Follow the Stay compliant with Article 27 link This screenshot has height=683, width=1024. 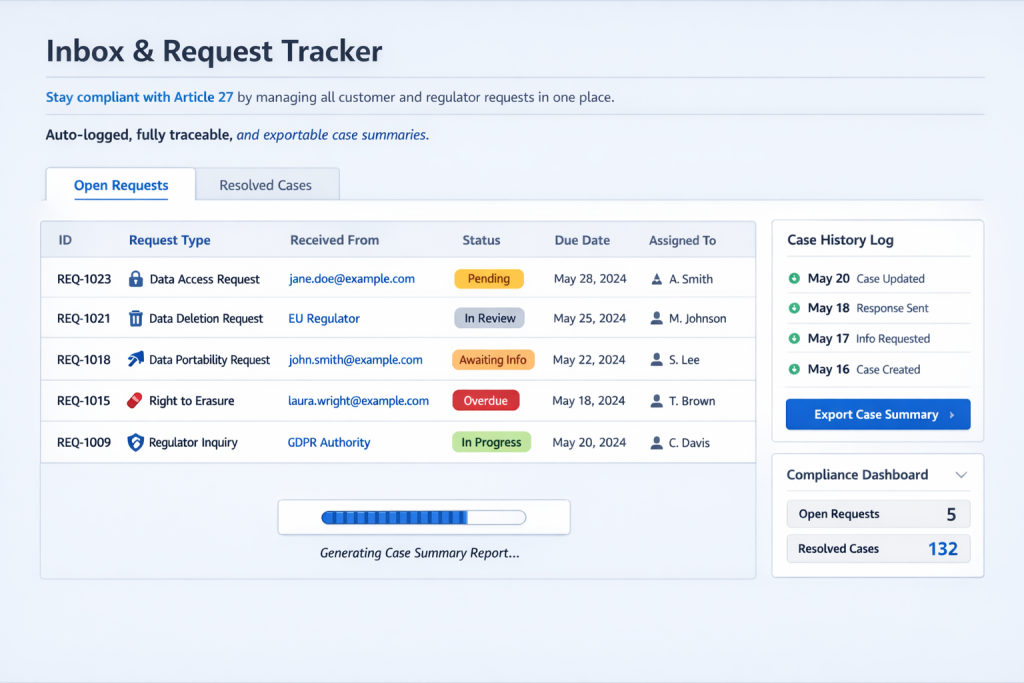tap(139, 97)
